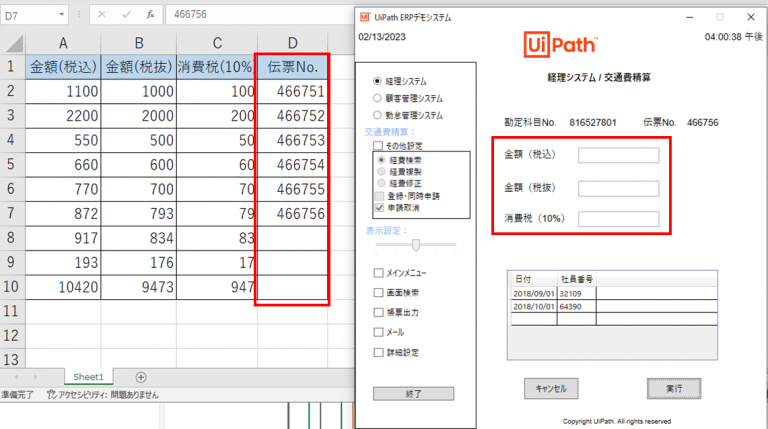Select the 勤怠管理システム radio button
The image size is (768, 429).
377,115
